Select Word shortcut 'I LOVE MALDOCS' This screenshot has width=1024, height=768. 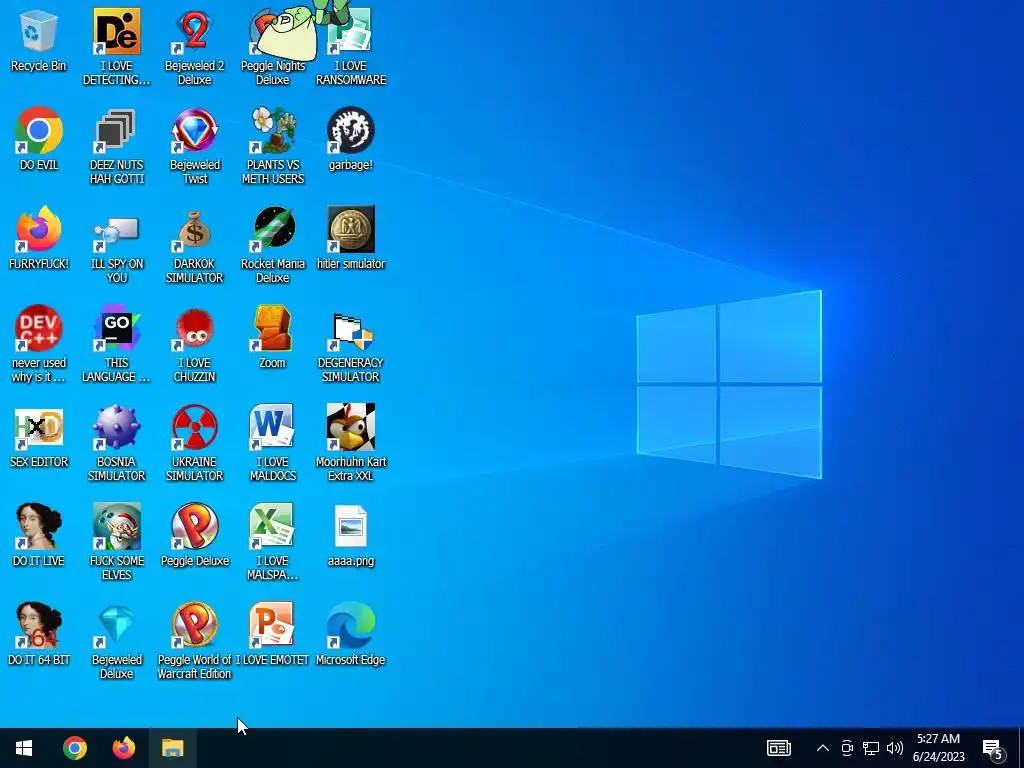(273, 443)
